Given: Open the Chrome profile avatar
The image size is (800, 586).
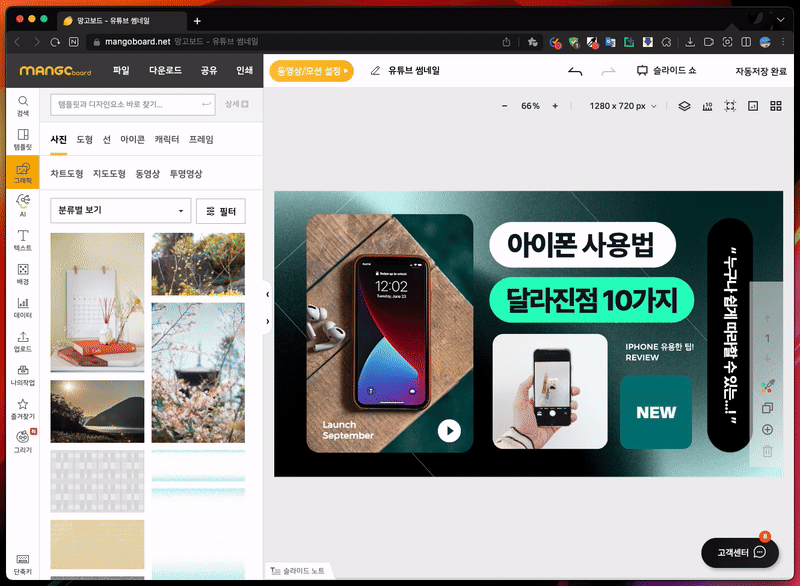Looking at the screenshot, I should [x=765, y=42].
